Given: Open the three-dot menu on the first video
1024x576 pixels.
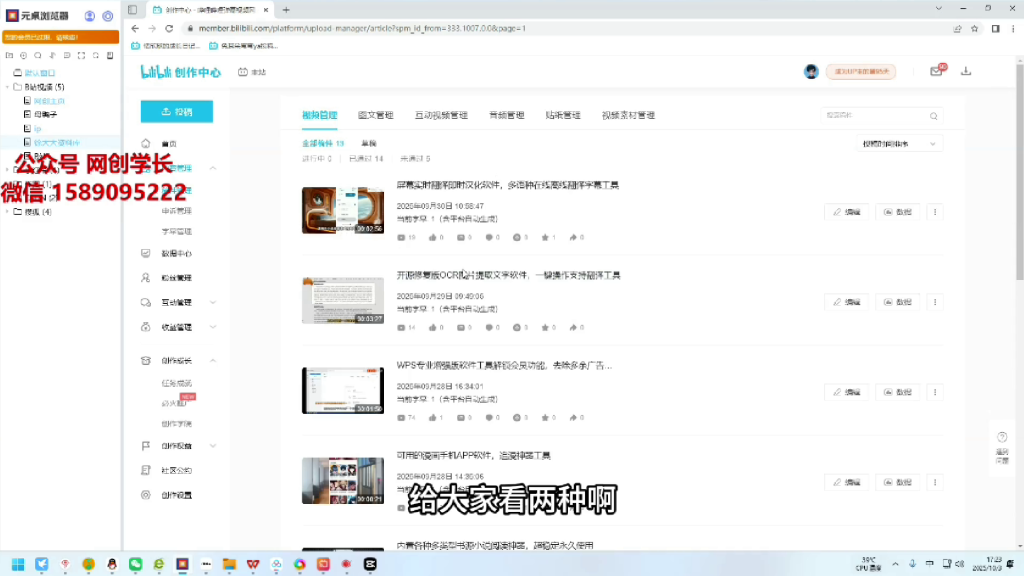Looking at the screenshot, I should click(x=934, y=212).
